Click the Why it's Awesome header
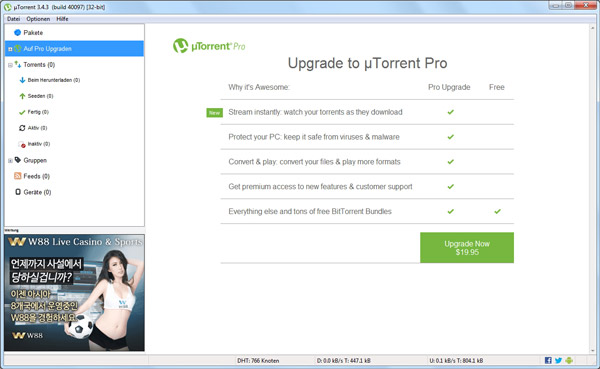Viewport: 600px width, 369px height. pyautogui.click(x=259, y=87)
